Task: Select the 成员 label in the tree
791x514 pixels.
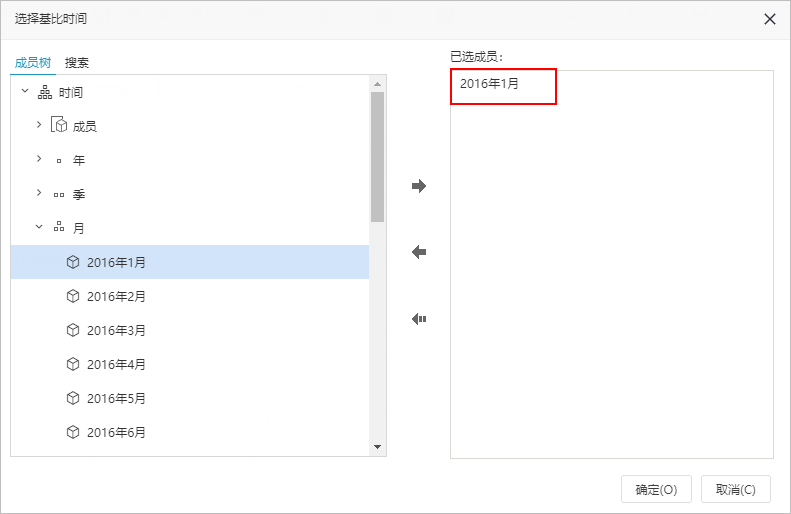Action: 85,127
